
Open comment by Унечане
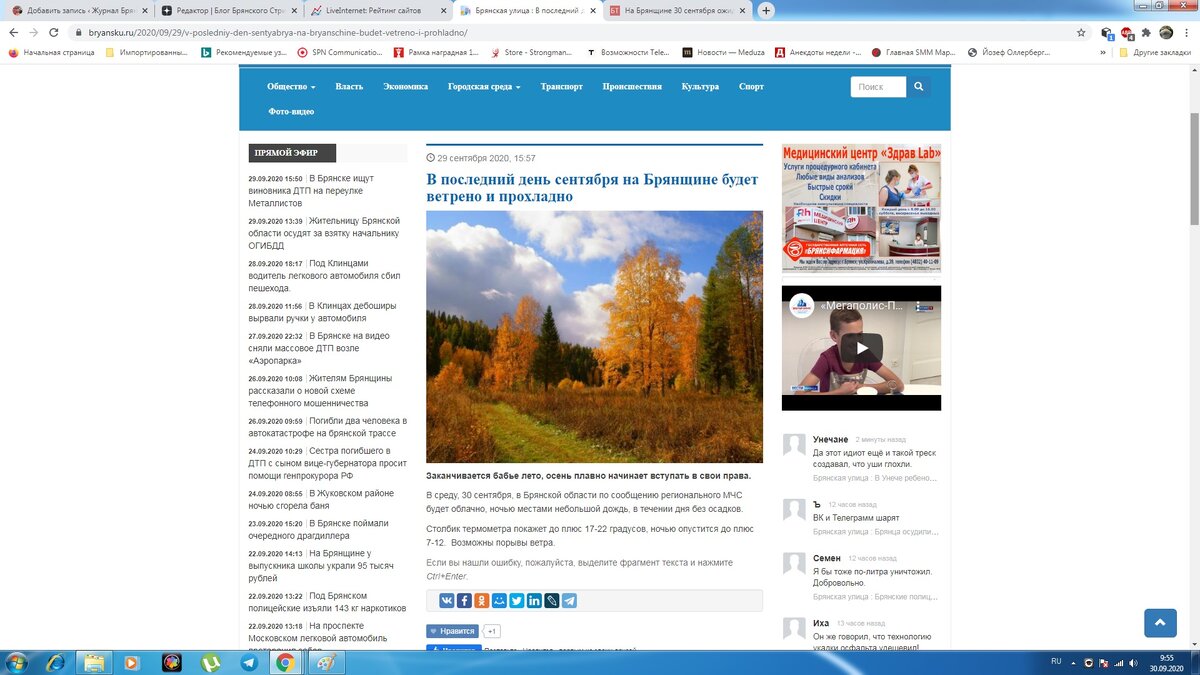pos(875,459)
